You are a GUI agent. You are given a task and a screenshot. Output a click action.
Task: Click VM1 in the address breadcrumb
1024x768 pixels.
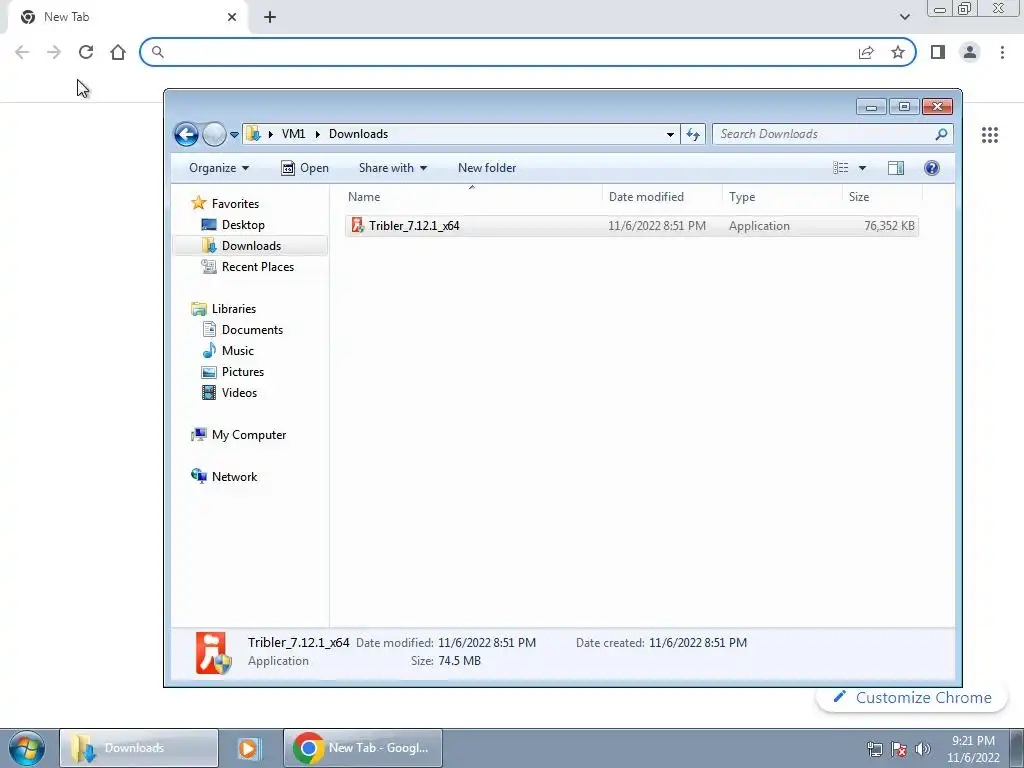pyautogui.click(x=293, y=134)
